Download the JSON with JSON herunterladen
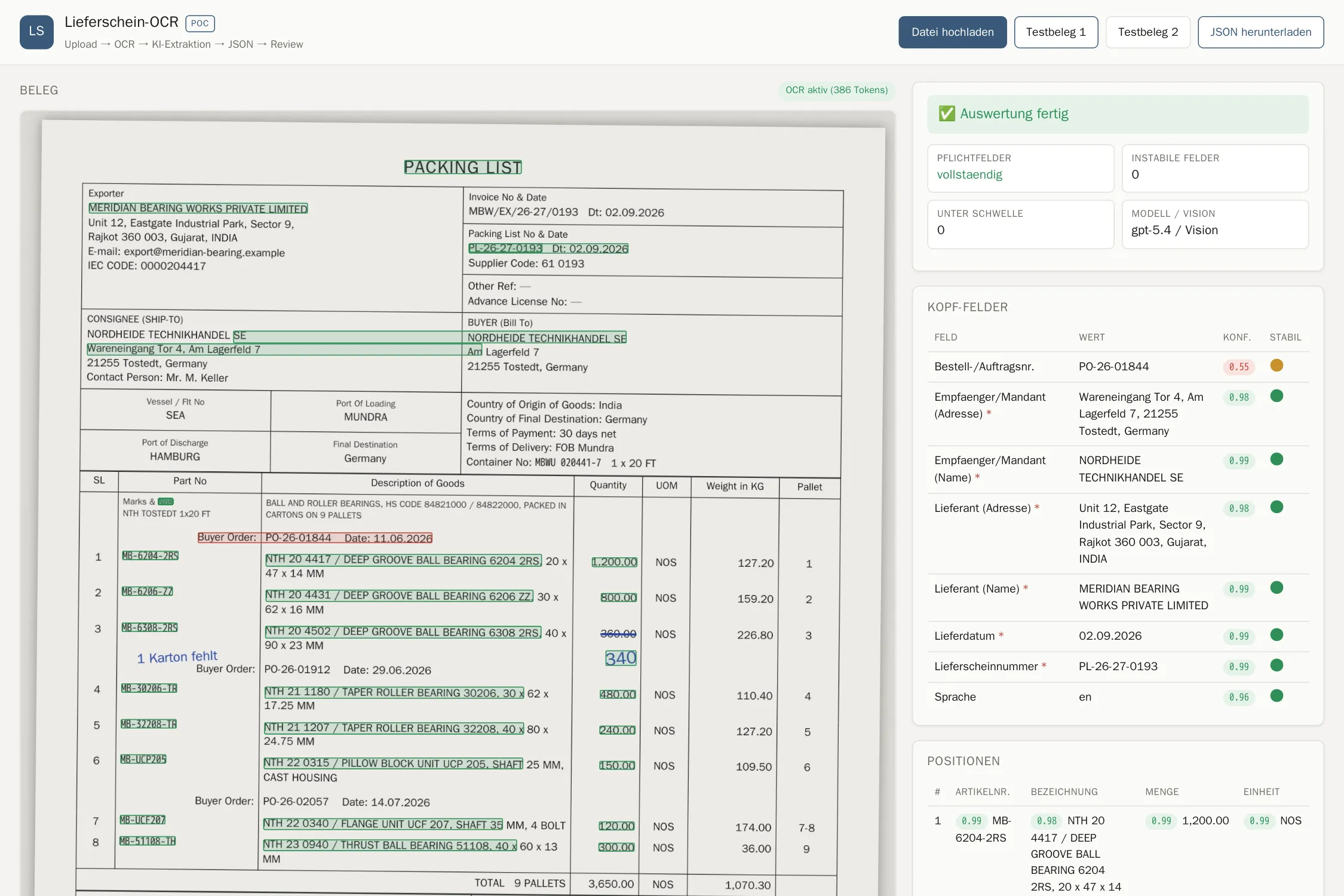Viewport: 1344px width, 896px height. pyautogui.click(x=1261, y=32)
